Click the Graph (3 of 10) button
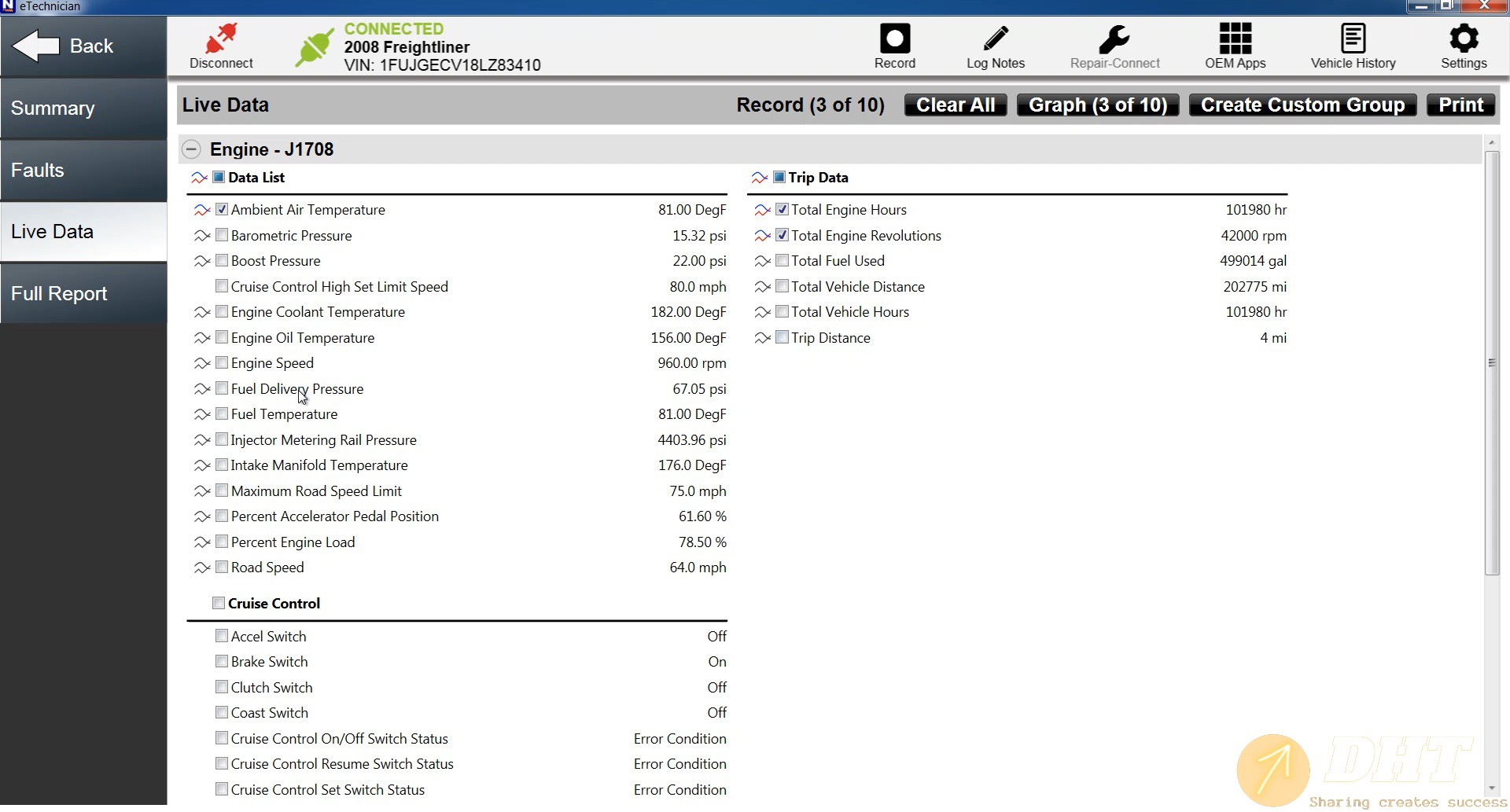 click(1097, 105)
